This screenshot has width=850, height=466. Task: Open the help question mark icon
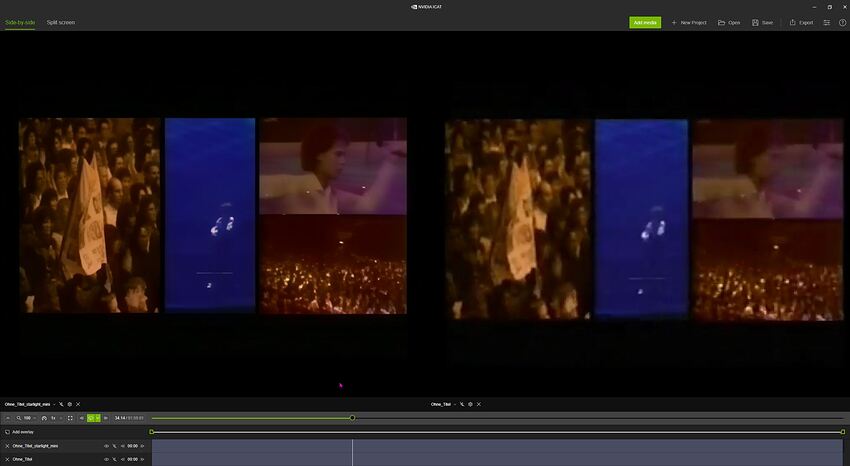coord(842,22)
